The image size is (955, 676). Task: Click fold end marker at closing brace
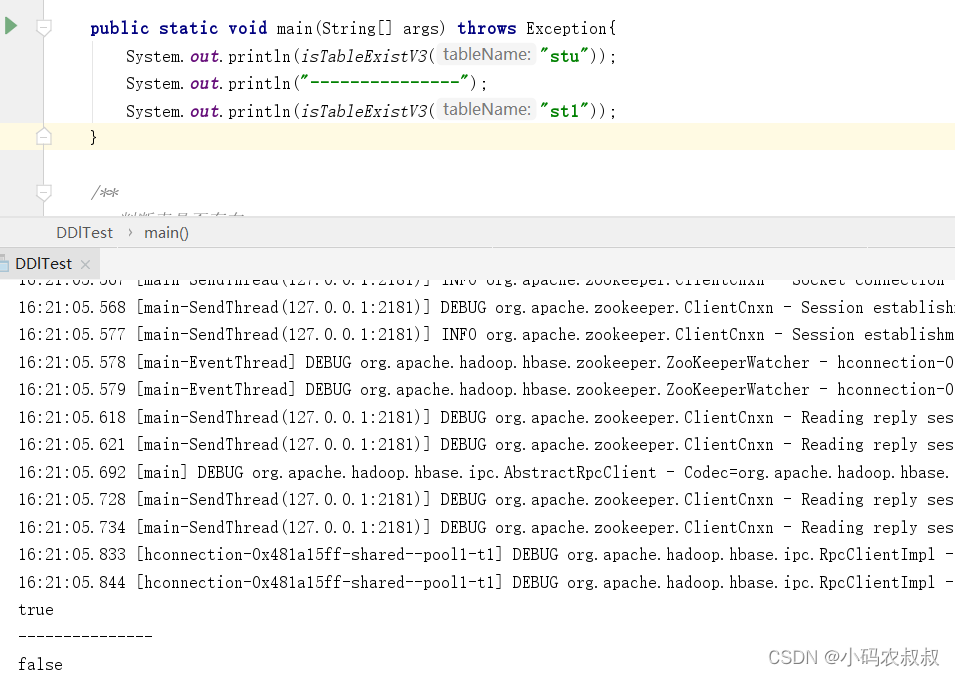click(x=44, y=136)
